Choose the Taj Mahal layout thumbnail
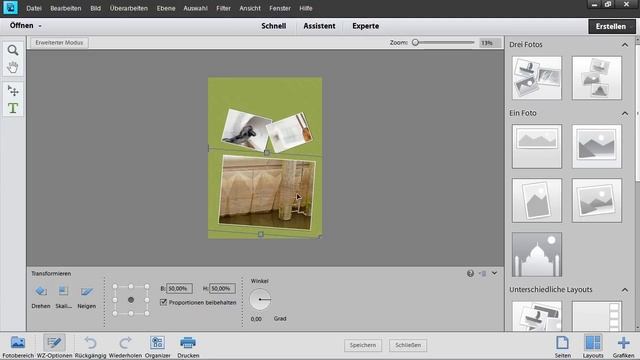Viewport: 640px width, 360px height. tap(536, 254)
